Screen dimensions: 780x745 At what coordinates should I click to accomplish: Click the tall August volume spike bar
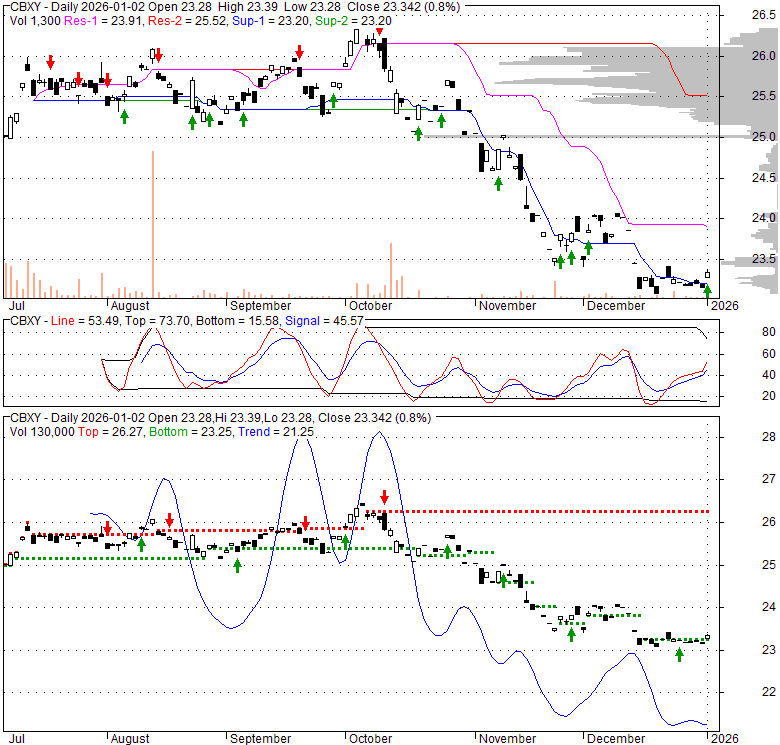click(x=153, y=224)
